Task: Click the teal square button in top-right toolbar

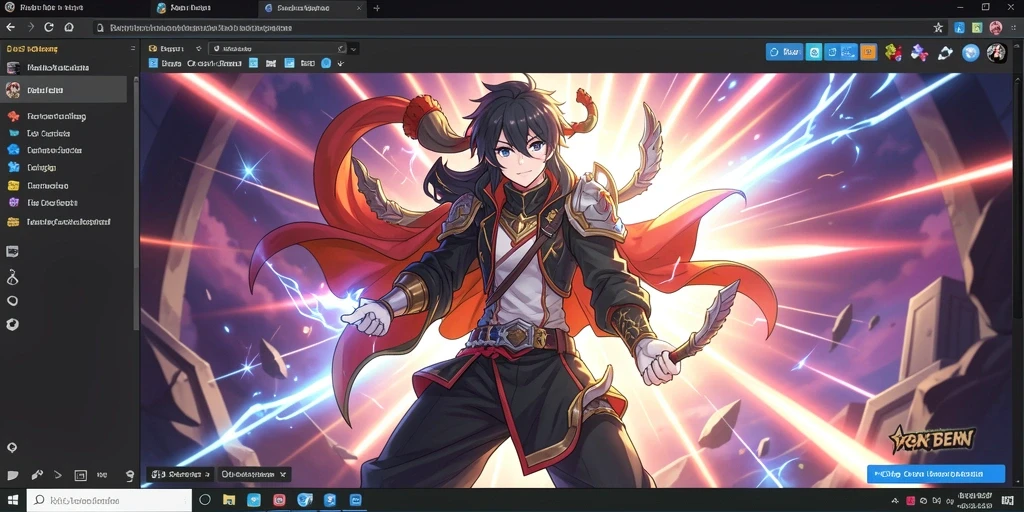Action: [814, 52]
